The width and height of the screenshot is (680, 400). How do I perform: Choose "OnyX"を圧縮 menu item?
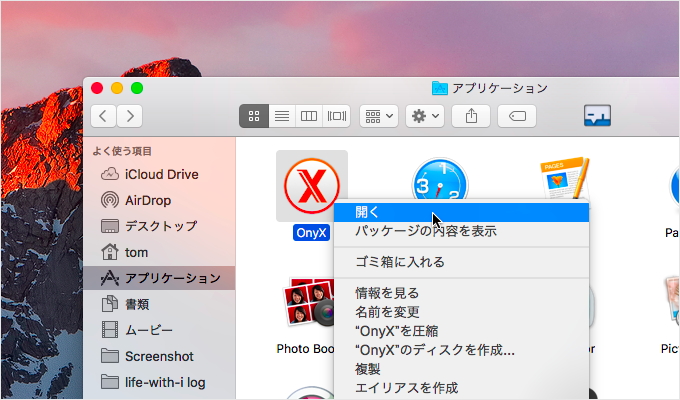tap(461, 331)
